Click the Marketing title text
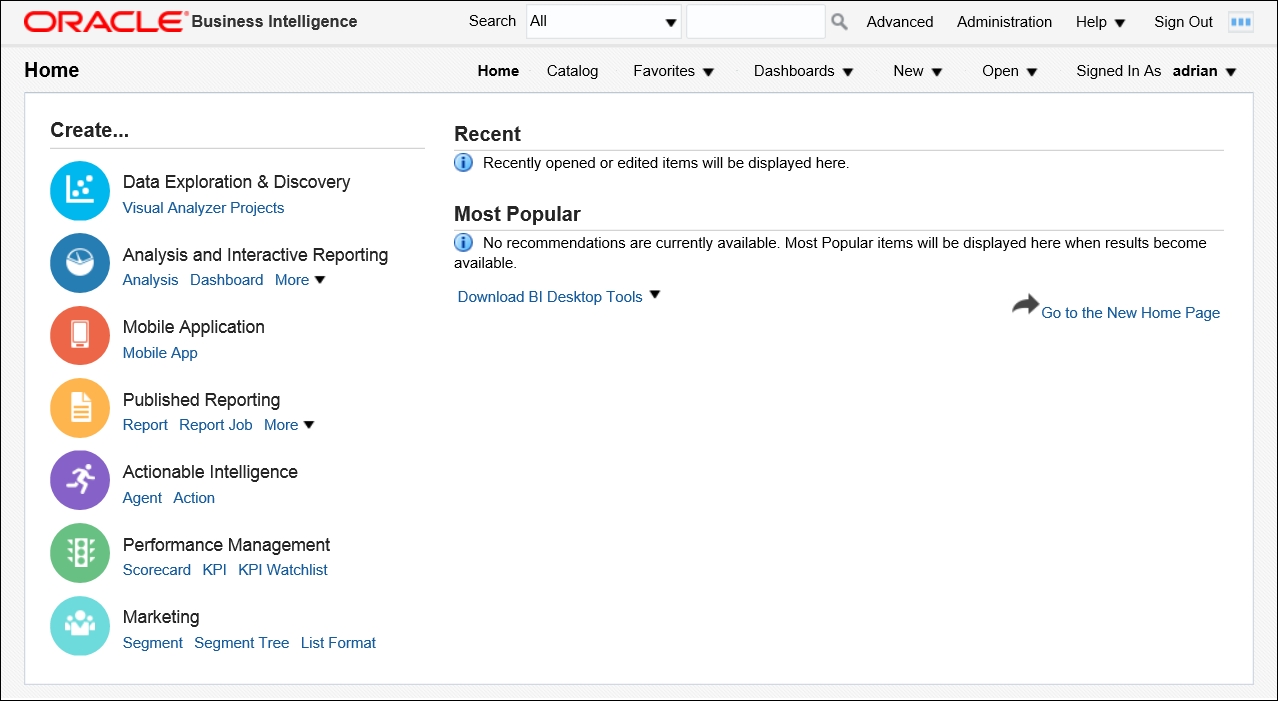The width and height of the screenshot is (1278, 701). (x=161, y=617)
